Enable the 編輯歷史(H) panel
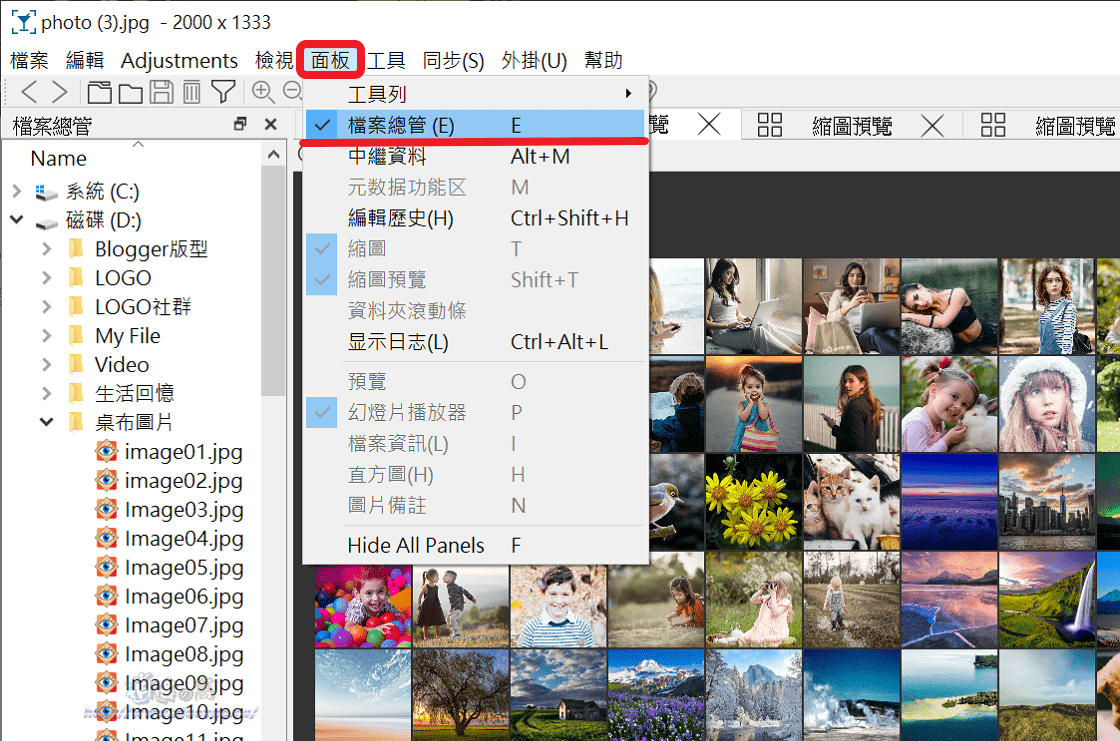The width and height of the screenshot is (1120, 741). (476, 218)
